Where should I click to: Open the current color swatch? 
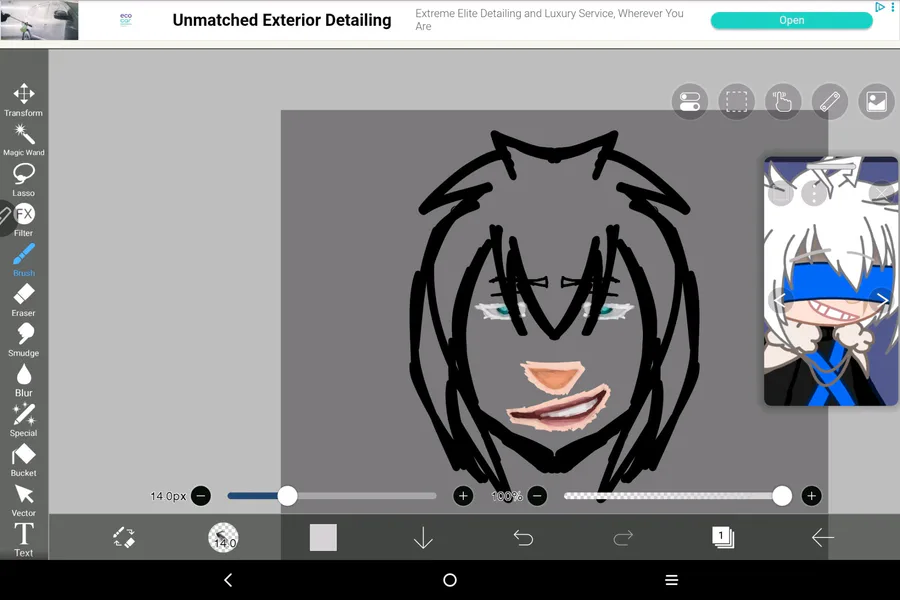pyautogui.click(x=323, y=537)
